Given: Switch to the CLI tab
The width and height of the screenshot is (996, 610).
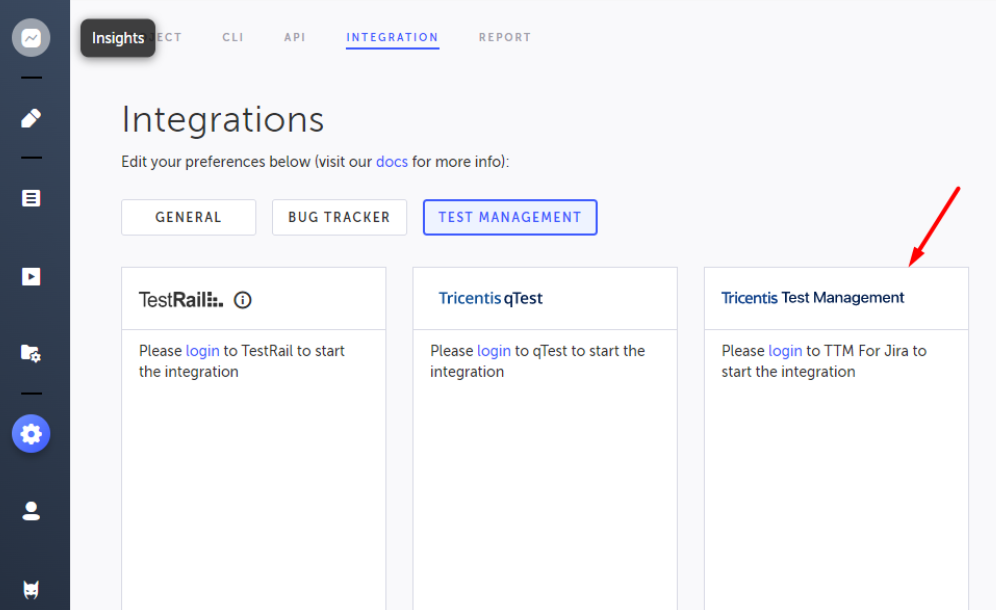Looking at the screenshot, I should point(232,37).
